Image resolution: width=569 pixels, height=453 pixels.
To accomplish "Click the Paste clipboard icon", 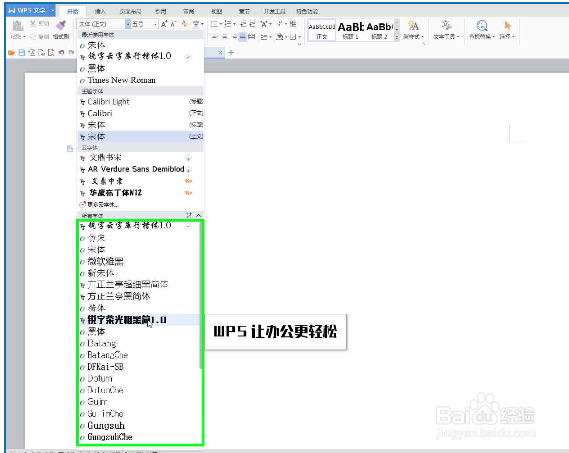I will 18,26.
